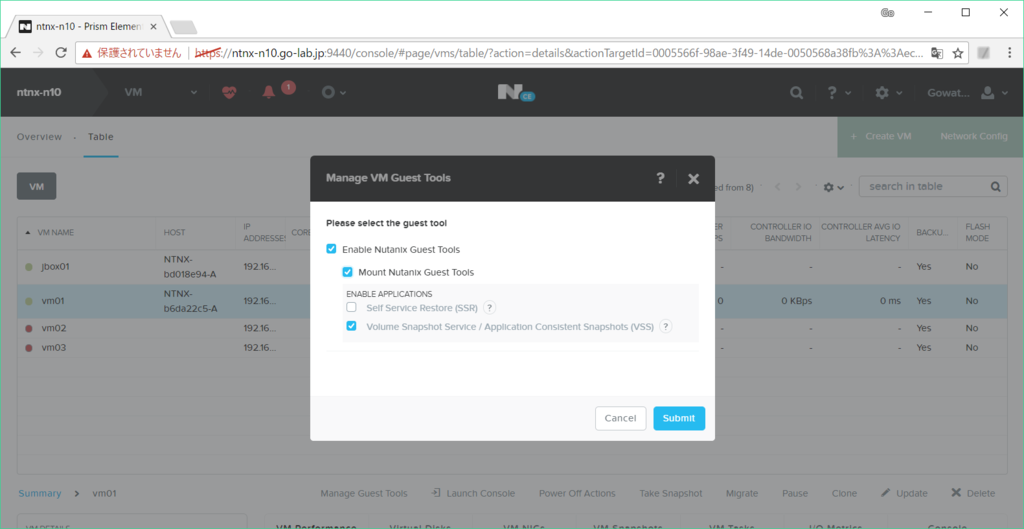Click Migrate action
Image resolution: width=1024 pixels, height=529 pixels.
coord(742,494)
